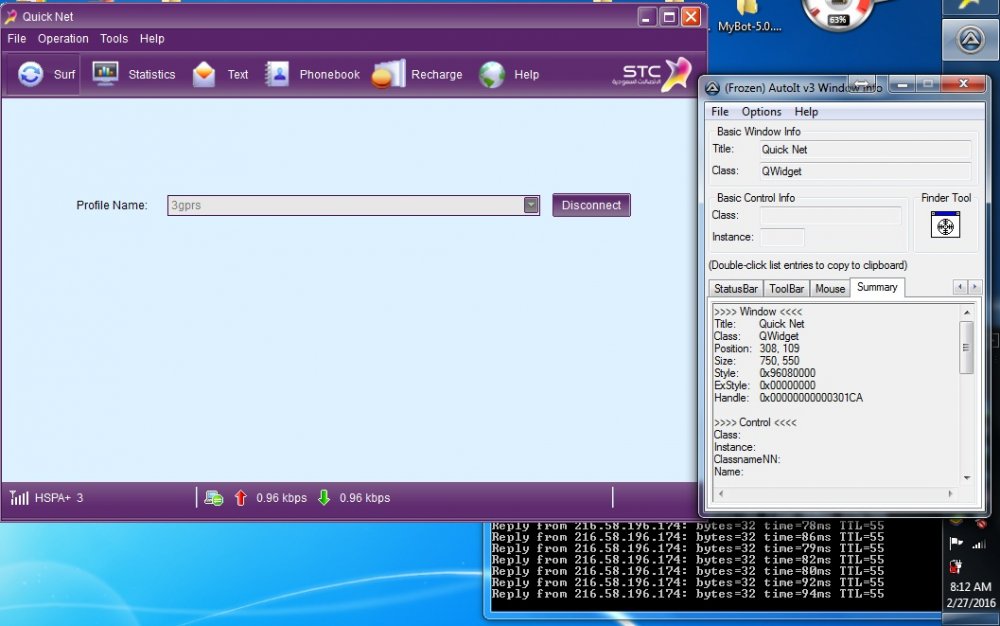The image size is (1000, 626).
Task: Switch to the ToolBar tab
Action: coord(786,289)
